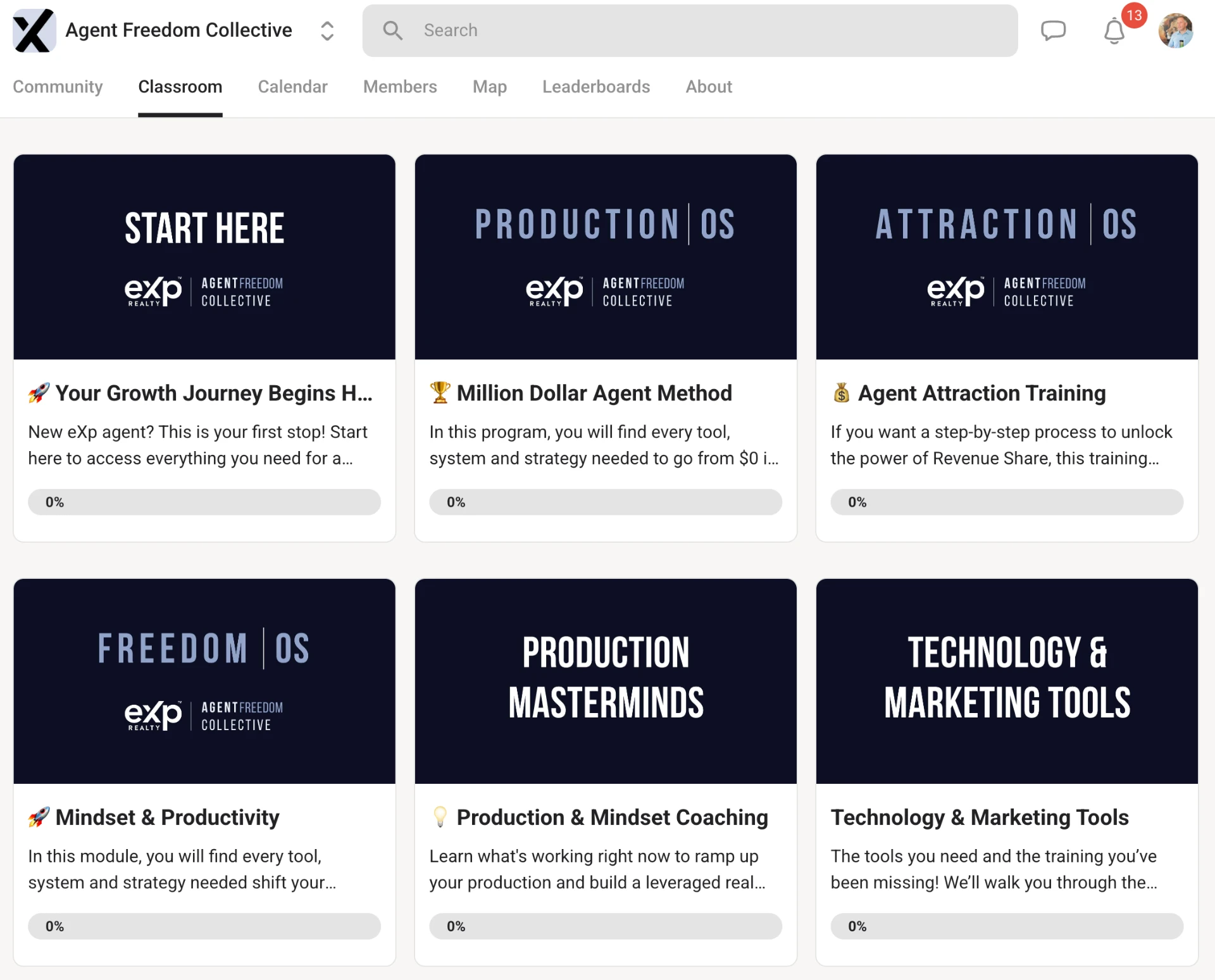Click the search magnifier icon

point(393,30)
